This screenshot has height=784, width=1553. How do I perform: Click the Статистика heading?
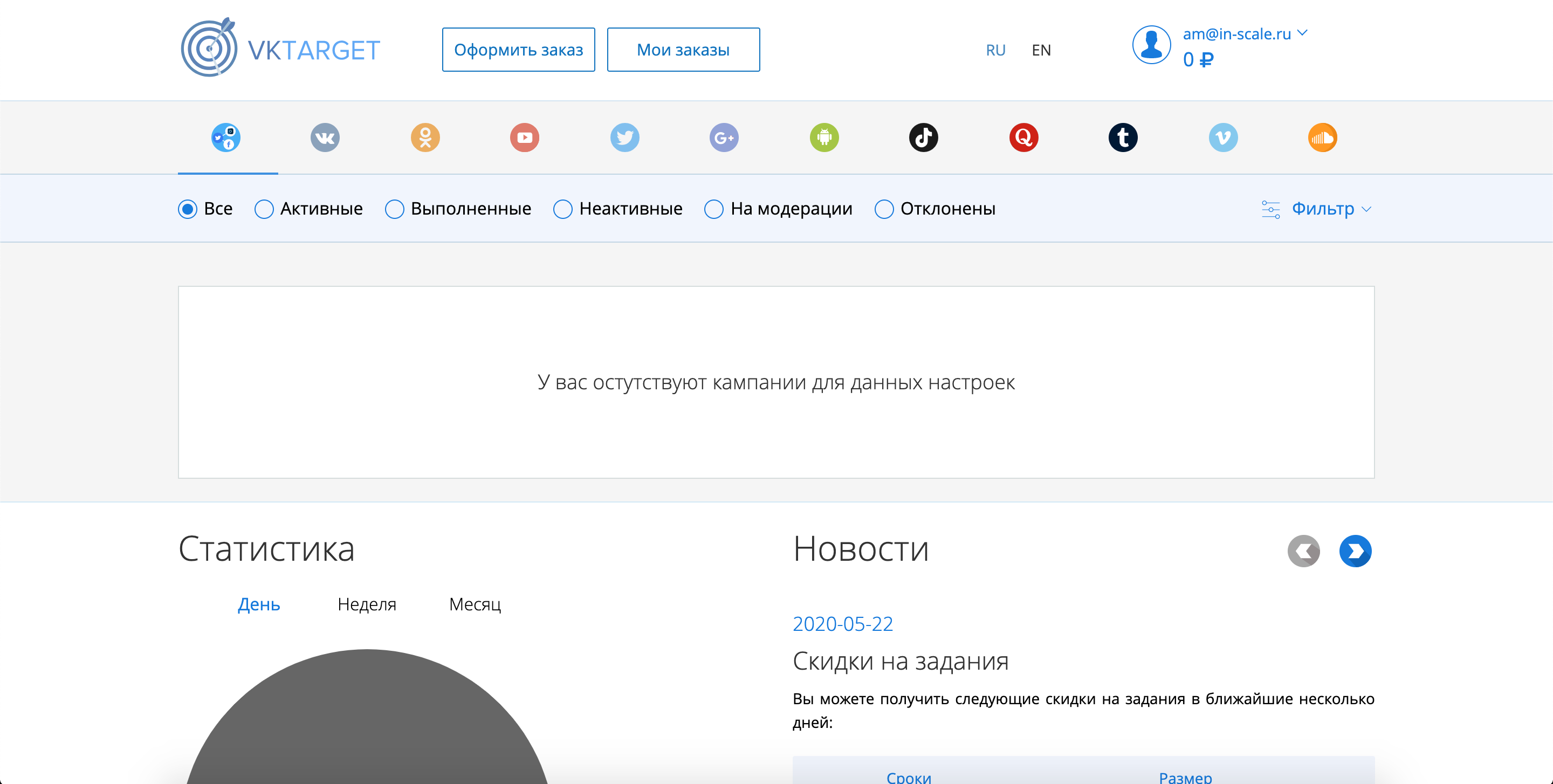point(266,549)
